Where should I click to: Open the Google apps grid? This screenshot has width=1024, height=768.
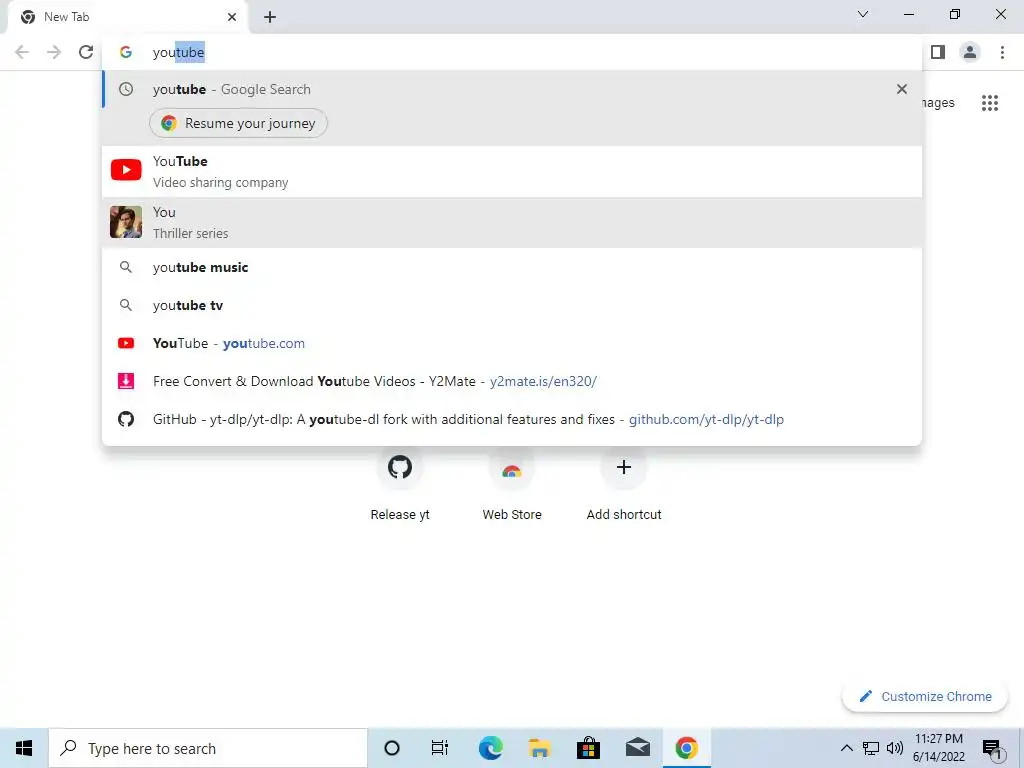coord(990,103)
